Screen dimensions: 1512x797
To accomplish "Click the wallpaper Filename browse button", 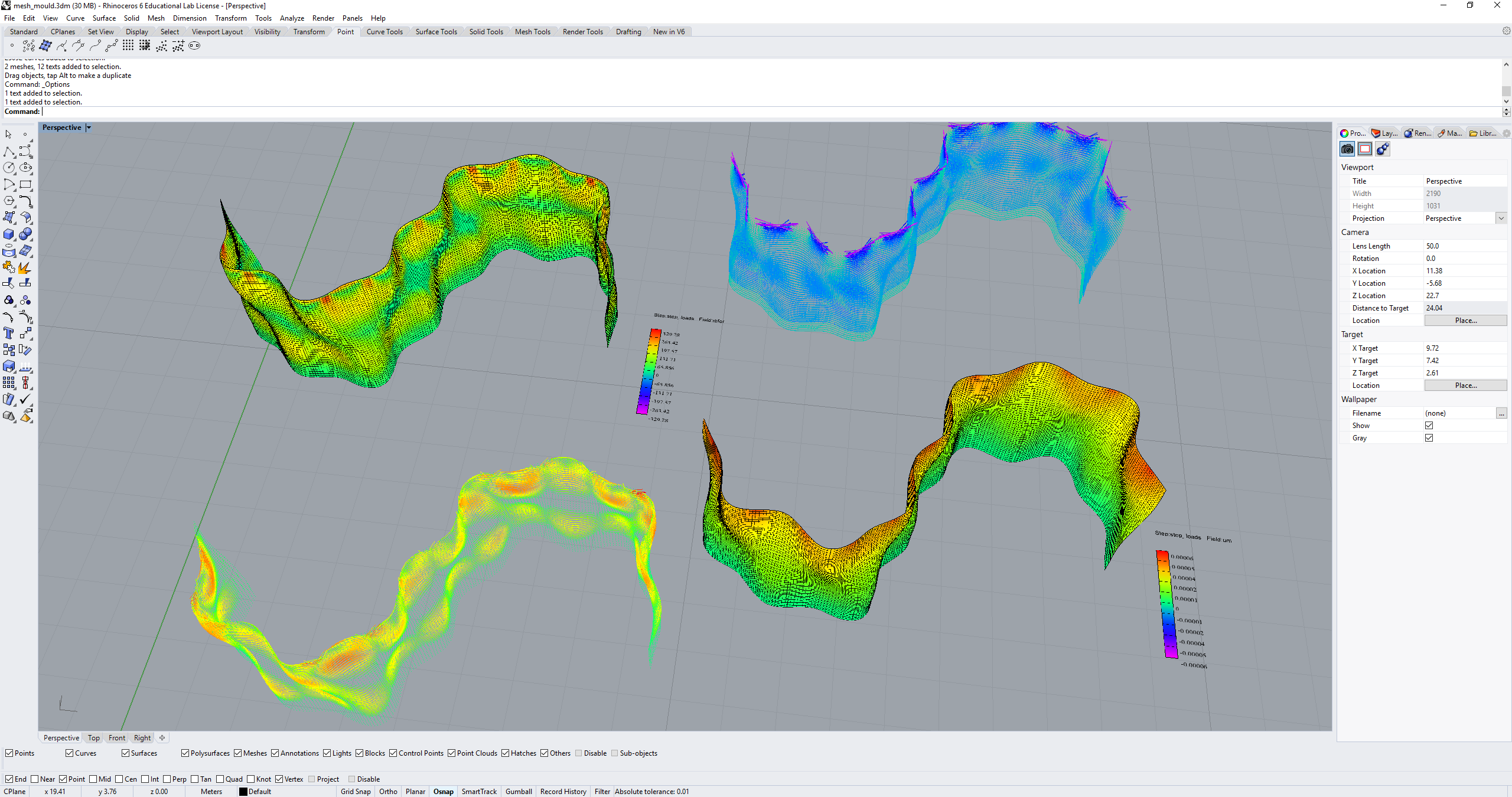I will [1501, 413].
